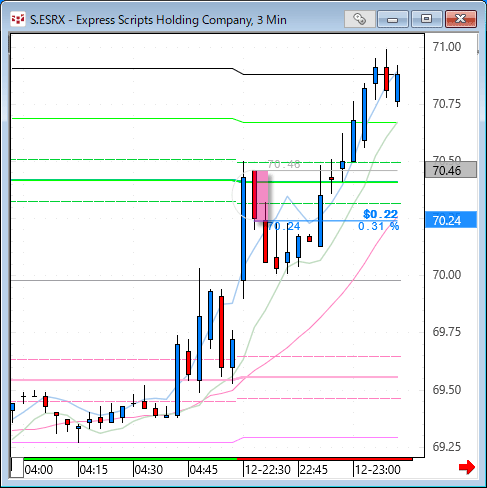Click the red session bar at the bottom
The width and height of the screenshot is (487, 488).
(325, 459)
